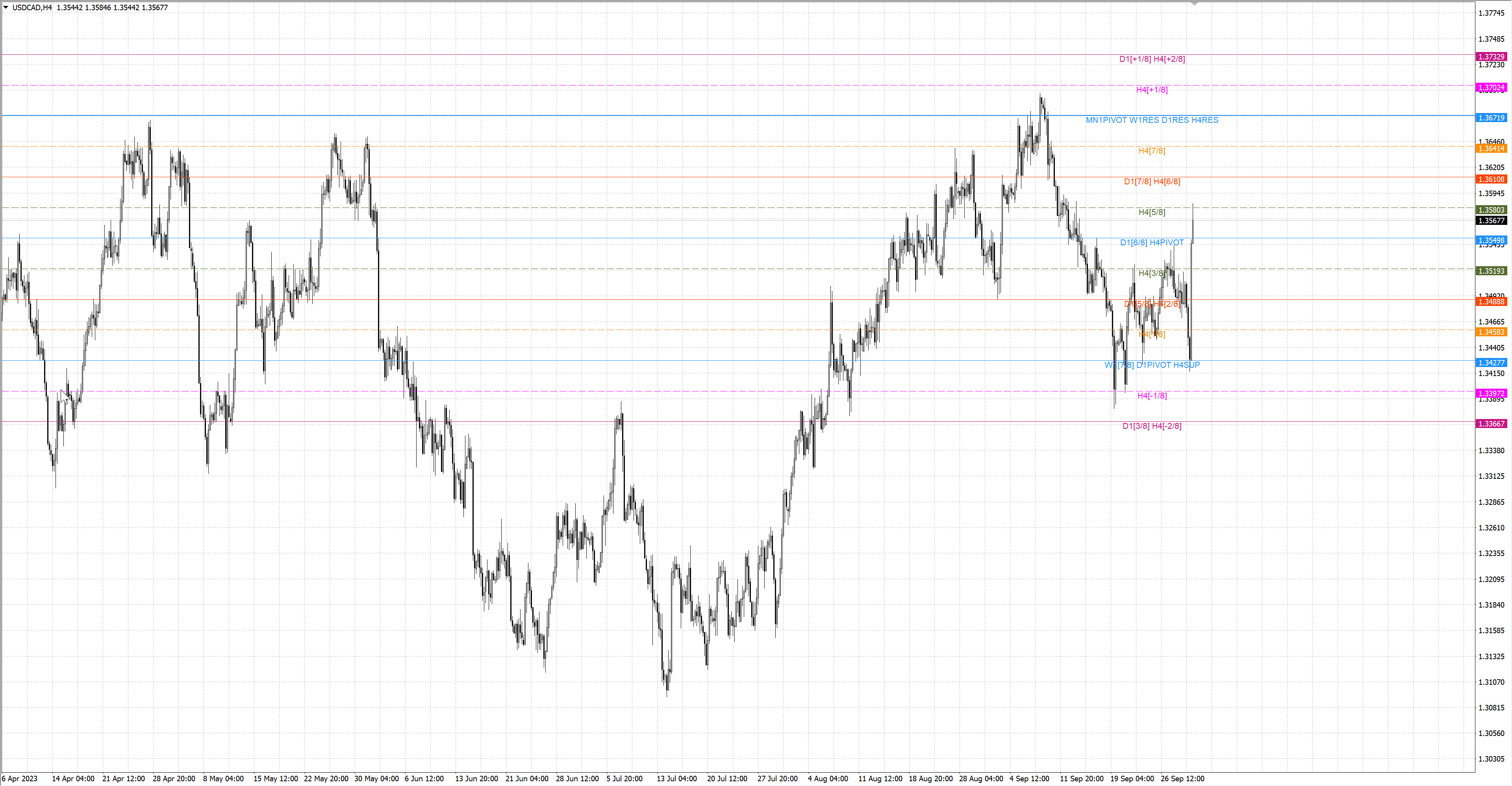Click the H4[+1/8] level label

[x=1152, y=90]
